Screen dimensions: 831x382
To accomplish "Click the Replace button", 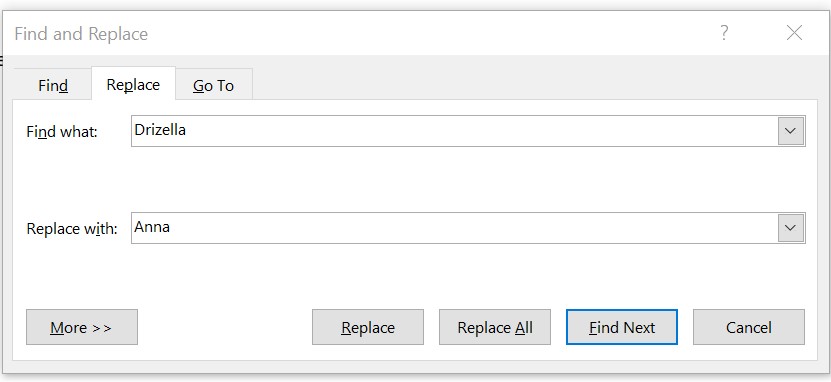I will point(368,327).
